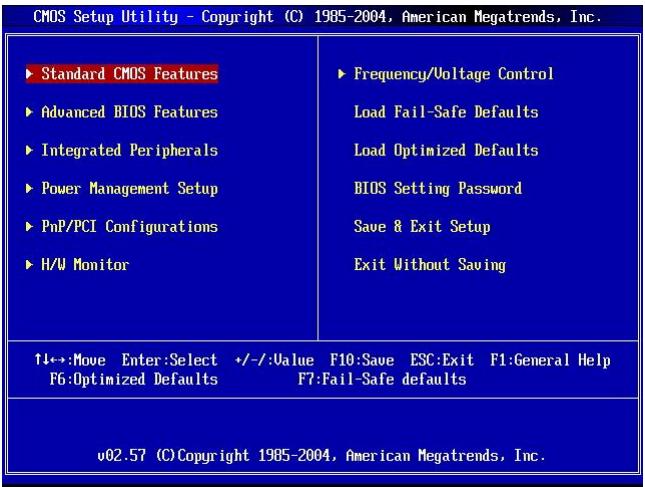This screenshot has height=487, width=645.
Task: Click the F6:Optimized Defaults hint
Action: 134,379
